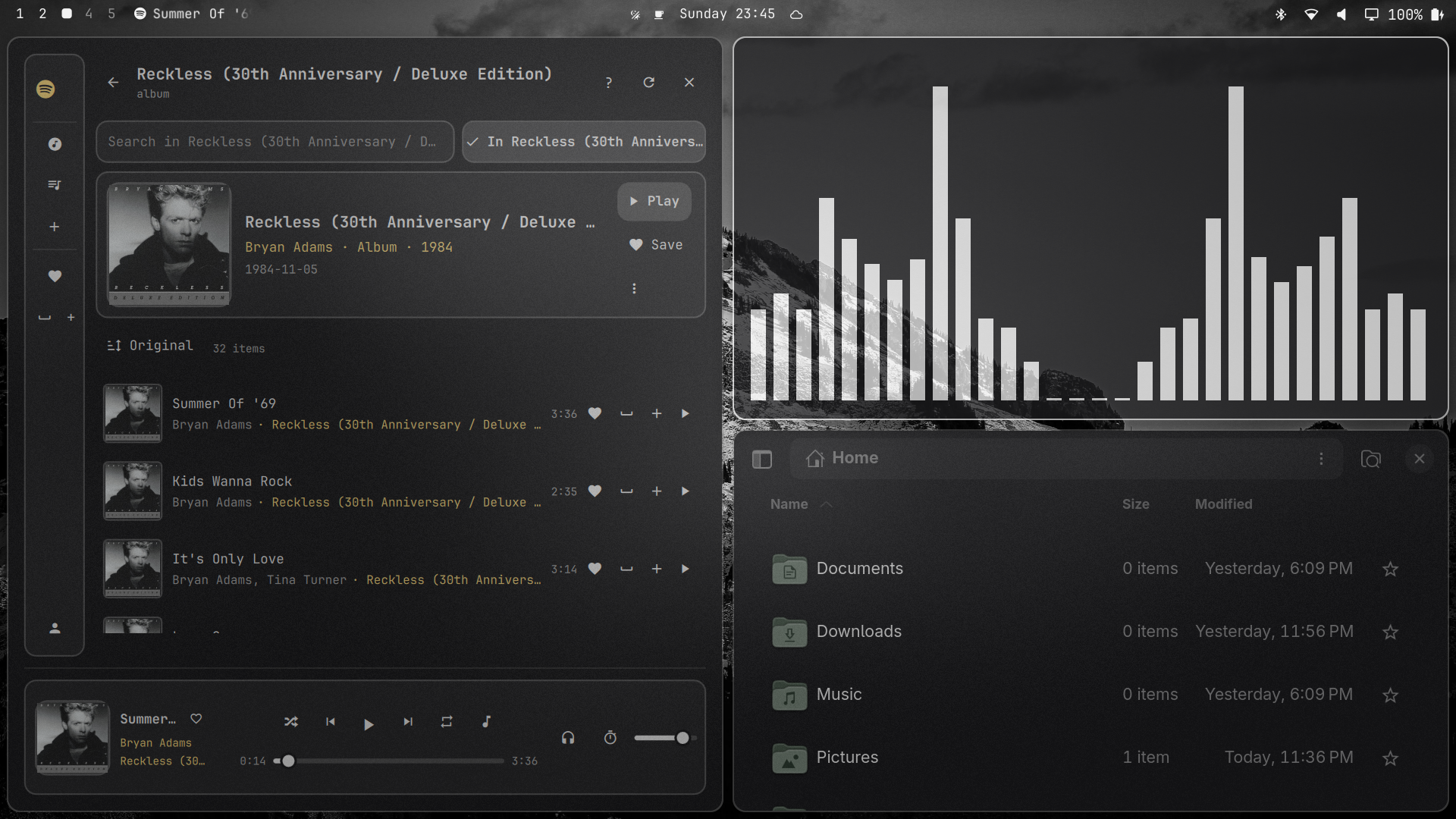Skip to previous track

(x=331, y=722)
